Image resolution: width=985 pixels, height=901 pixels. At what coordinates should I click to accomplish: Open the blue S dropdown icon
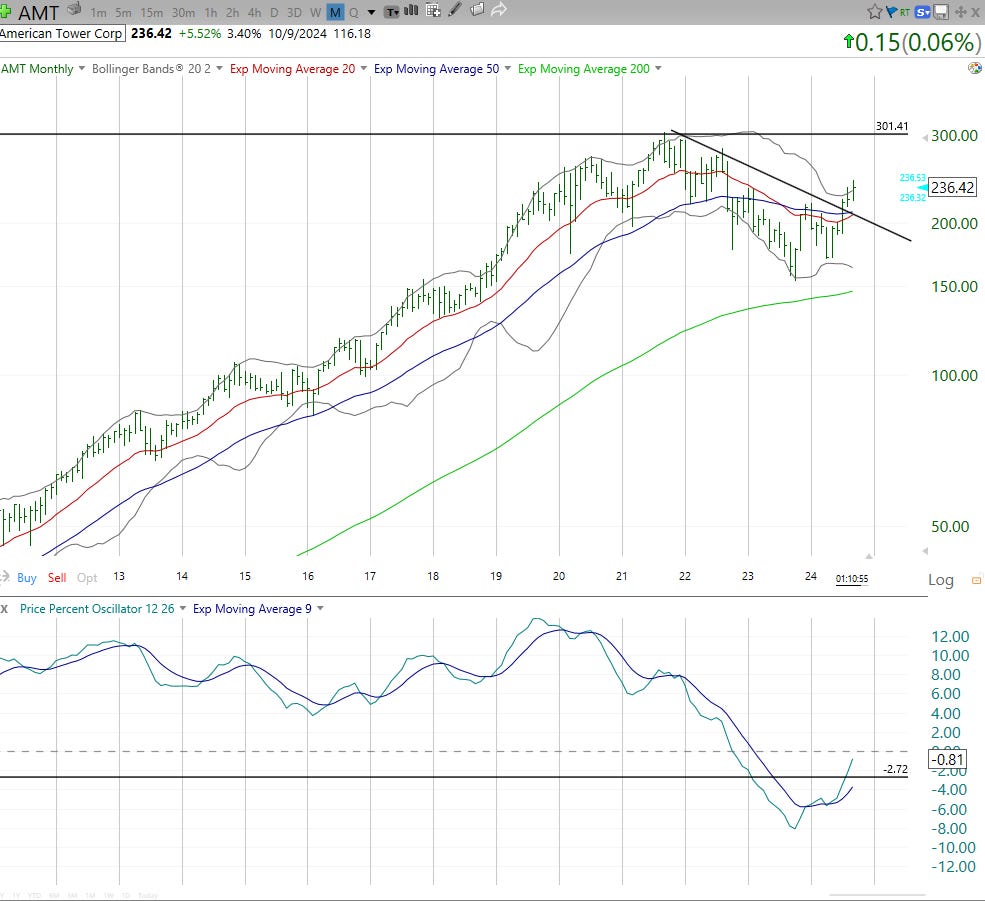point(922,11)
